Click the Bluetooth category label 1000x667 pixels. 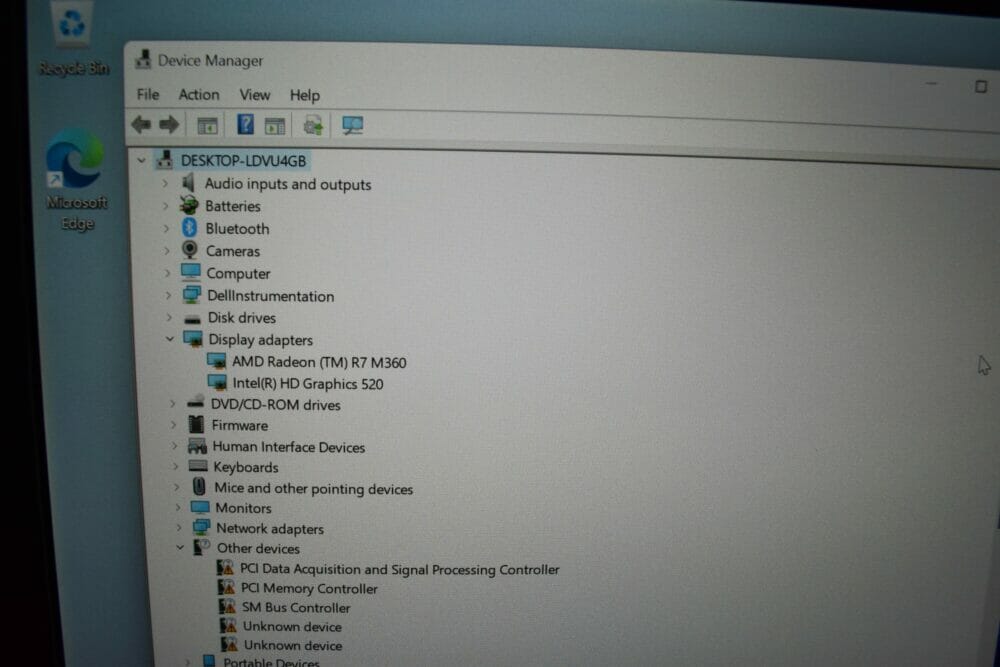tap(237, 228)
